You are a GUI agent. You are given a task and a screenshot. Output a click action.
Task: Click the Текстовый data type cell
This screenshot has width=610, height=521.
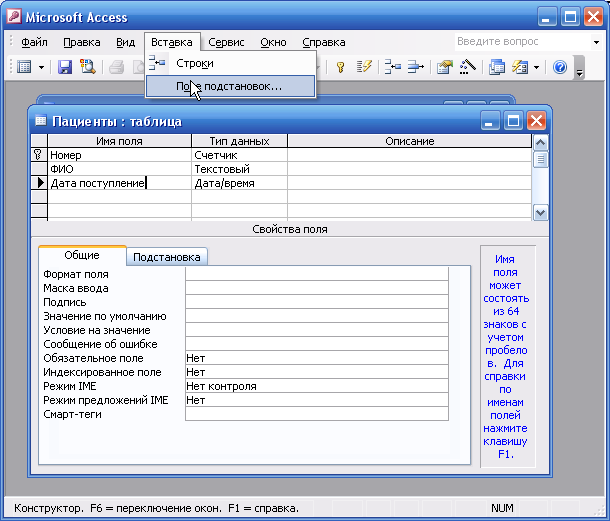click(x=239, y=169)
